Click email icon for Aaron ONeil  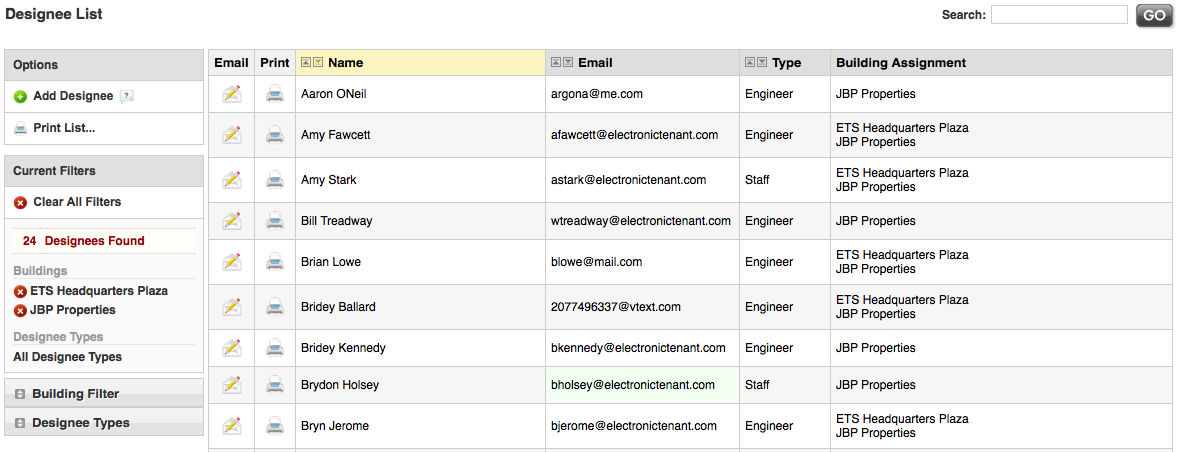232,94
